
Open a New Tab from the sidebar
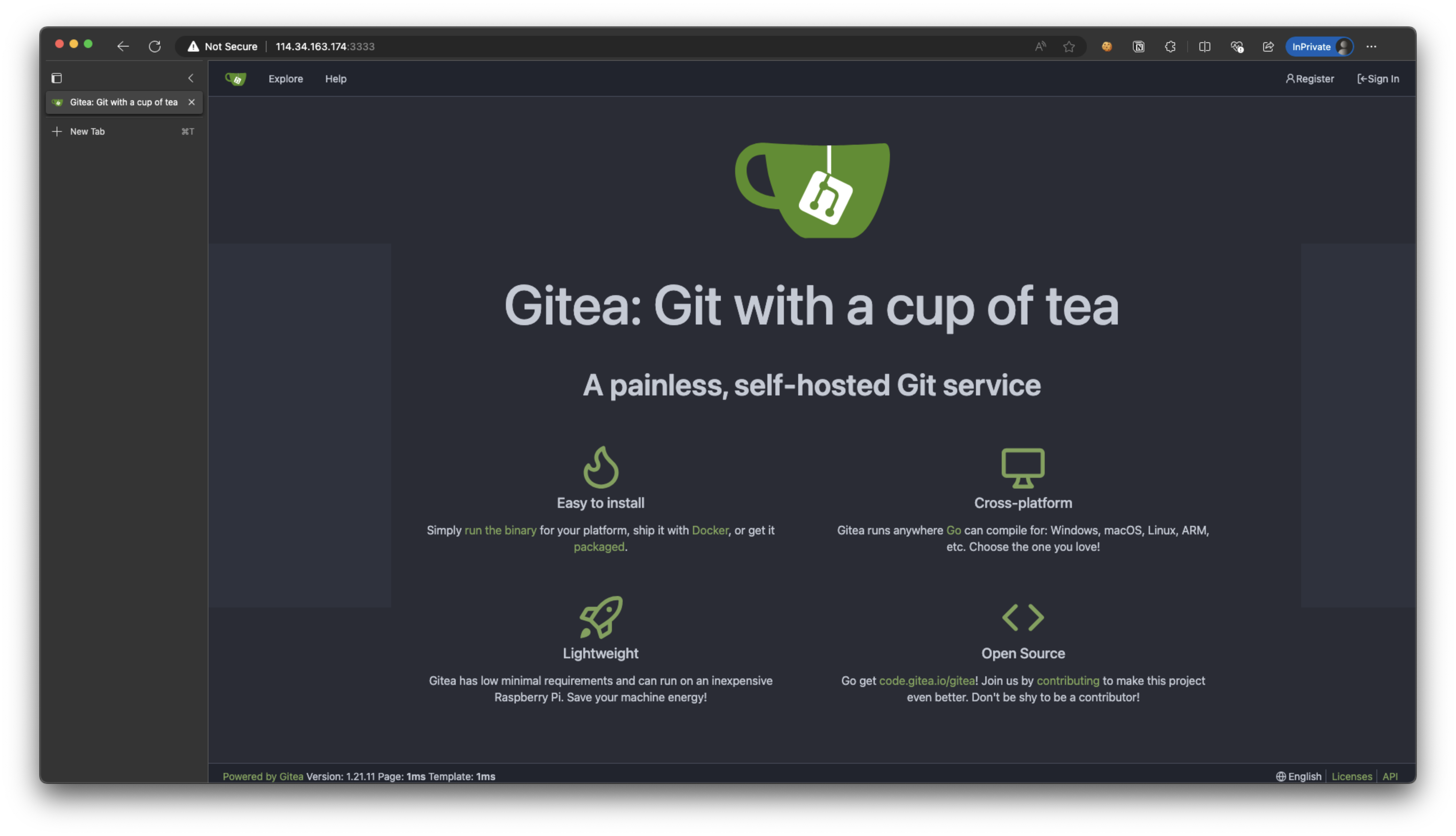click(x=124, y=131)
